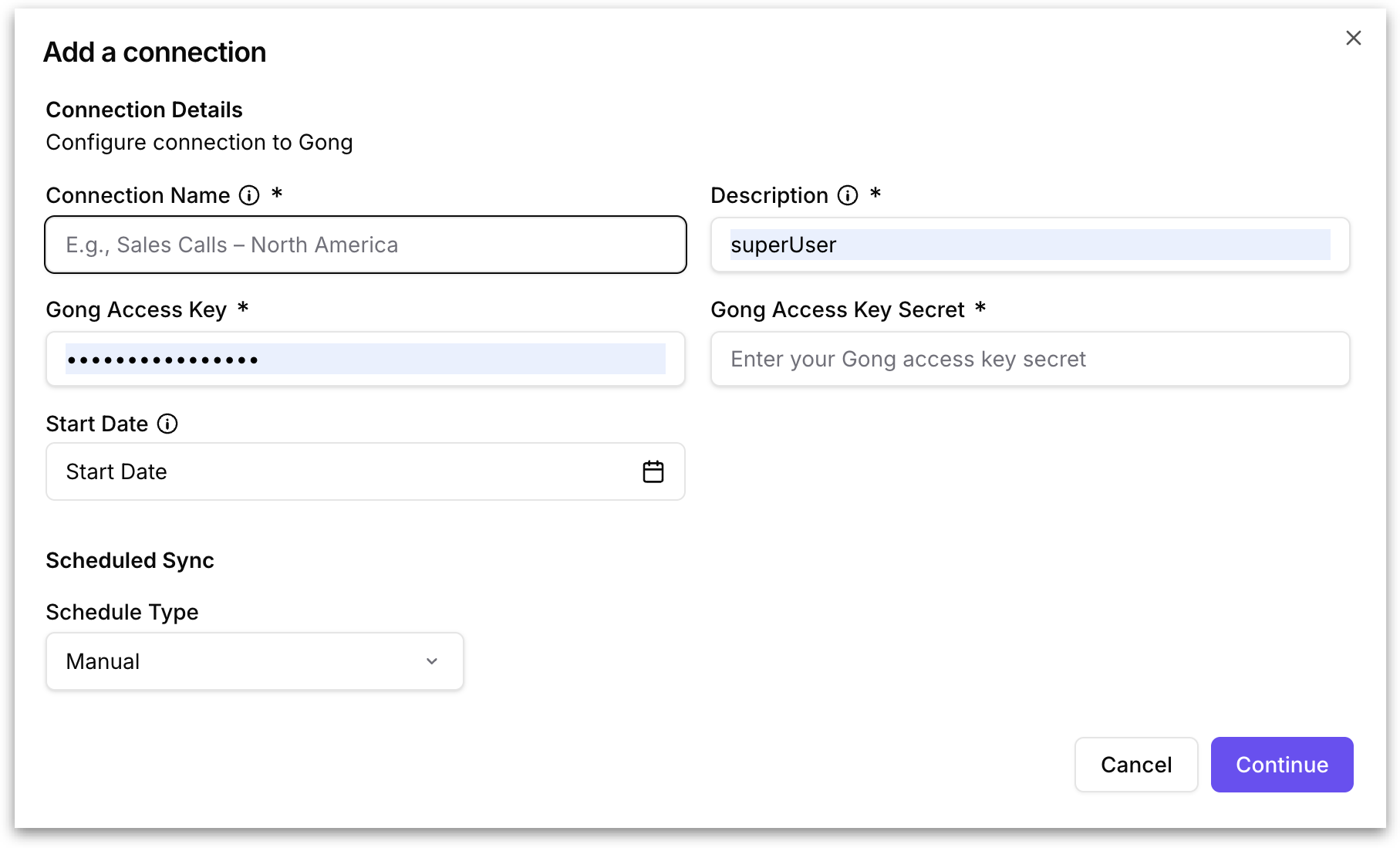Click the "Scheduled Sync" section heading
Screen dimensions: 1400x848
pyautogui.click(x=130, y=560)
